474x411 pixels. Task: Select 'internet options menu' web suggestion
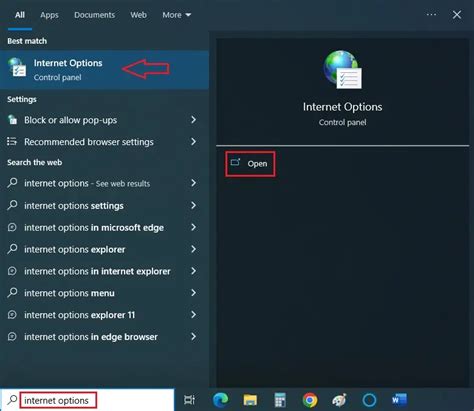pyautogui.click(x=104, y=293)
